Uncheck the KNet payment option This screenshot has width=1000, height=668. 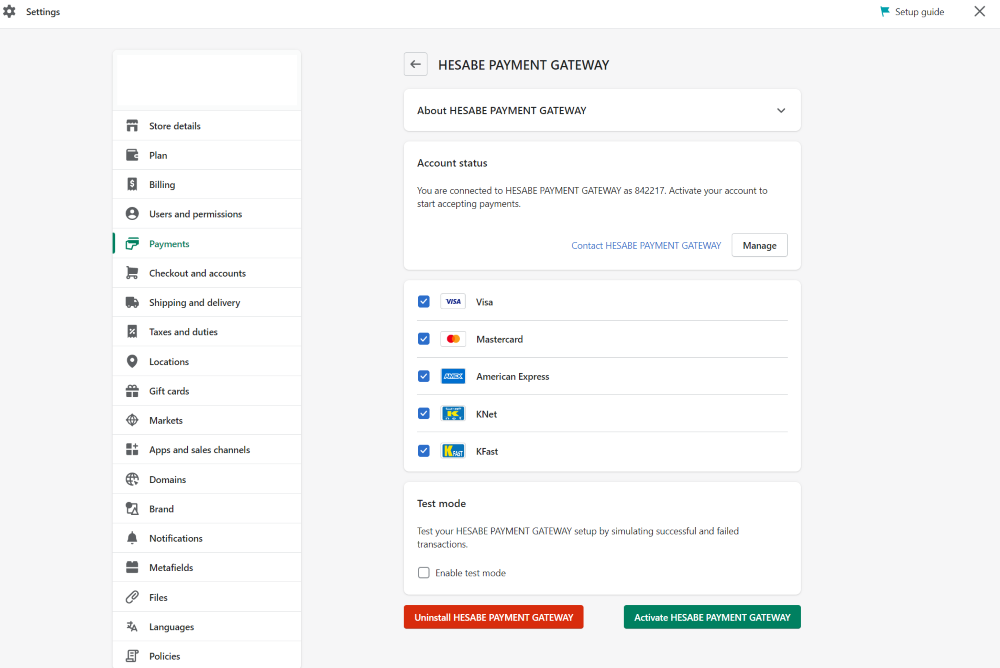(x=424, y=413)
